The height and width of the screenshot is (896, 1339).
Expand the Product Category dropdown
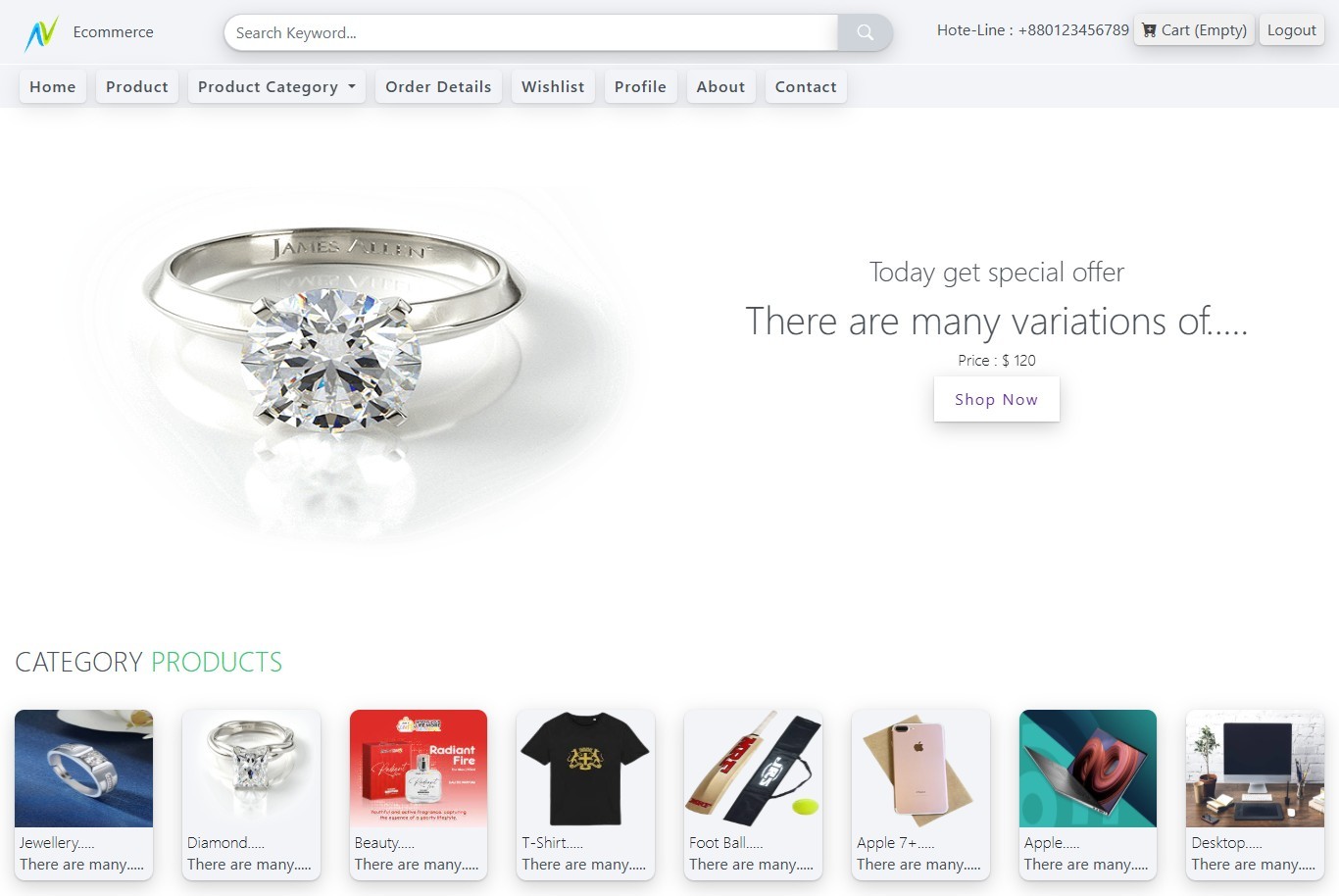[276, 86]
